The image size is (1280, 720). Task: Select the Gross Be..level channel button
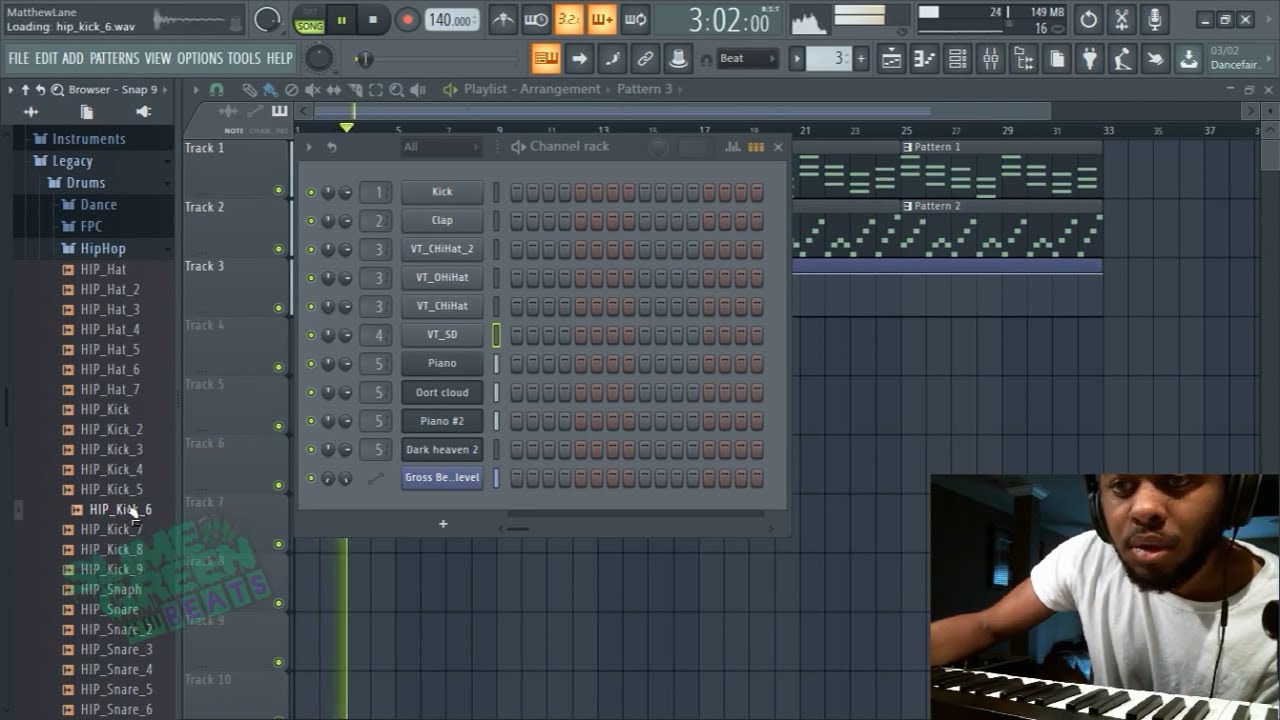(x=442, y=478)
